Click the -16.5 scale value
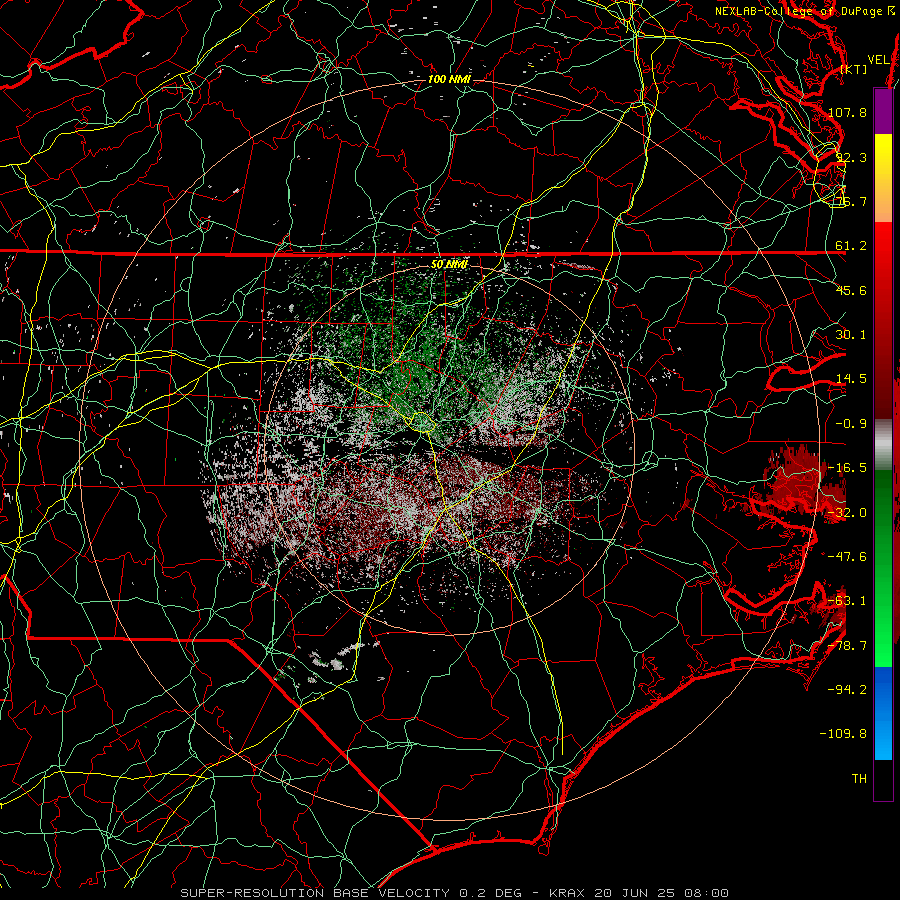This screenshot has height=900, width=900. coord(847,468)
